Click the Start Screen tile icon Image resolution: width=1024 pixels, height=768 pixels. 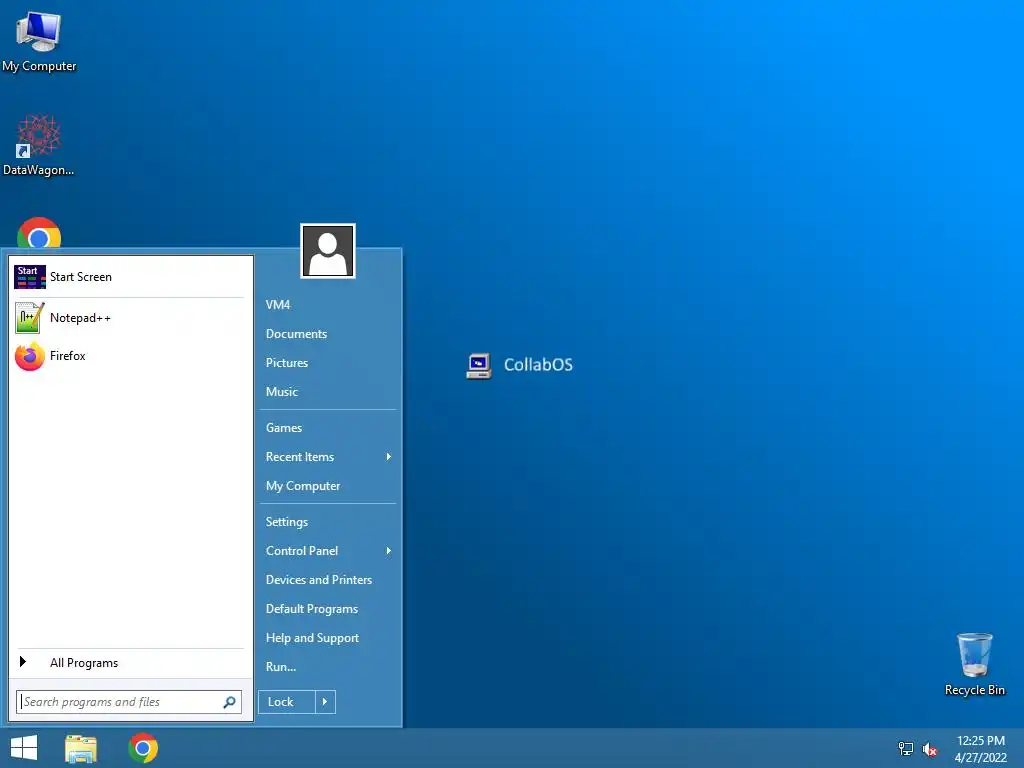coord(30,277)
